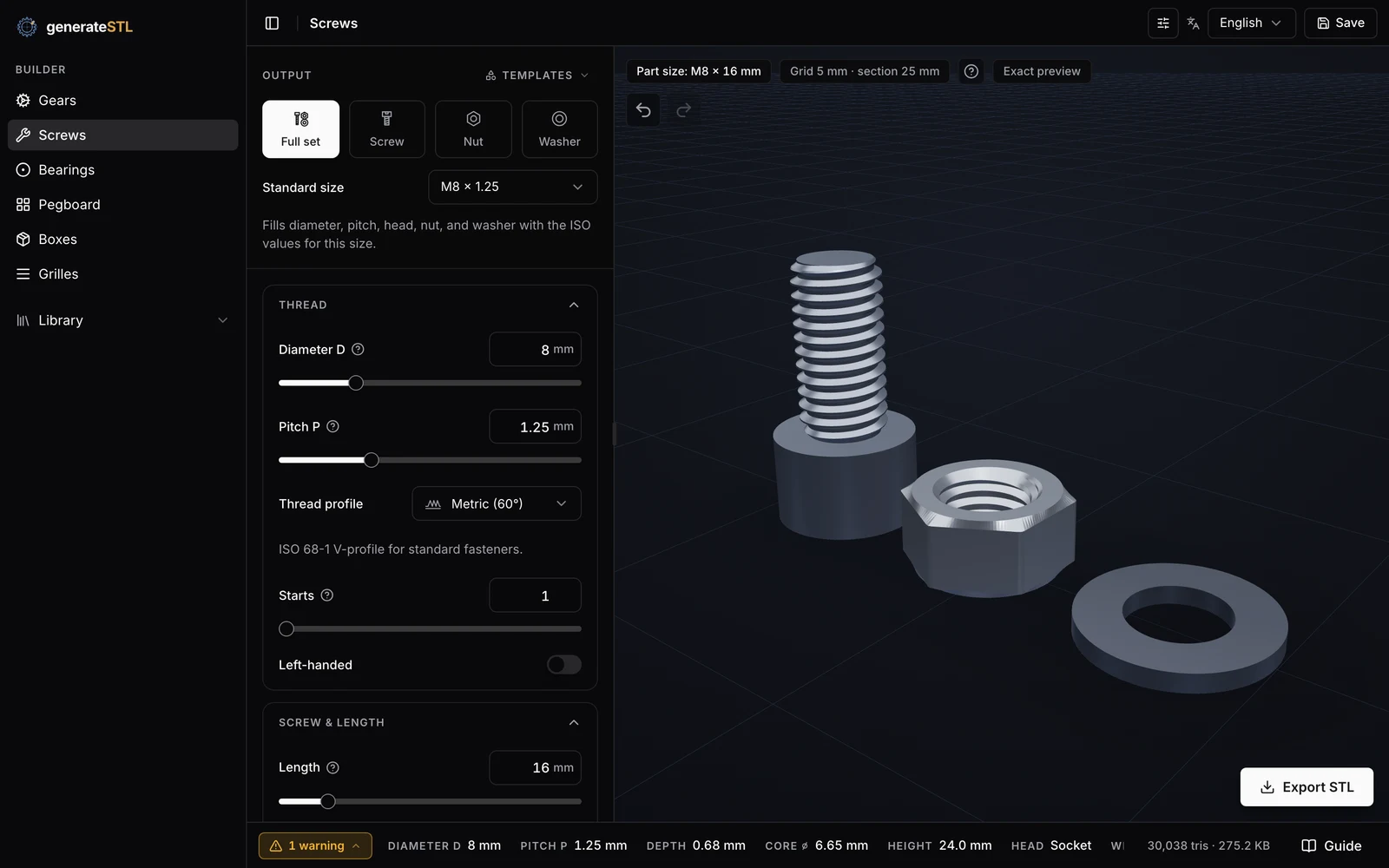
Task: Click the "CORE ø 6.65 mm" status entry
Action: 816,845
